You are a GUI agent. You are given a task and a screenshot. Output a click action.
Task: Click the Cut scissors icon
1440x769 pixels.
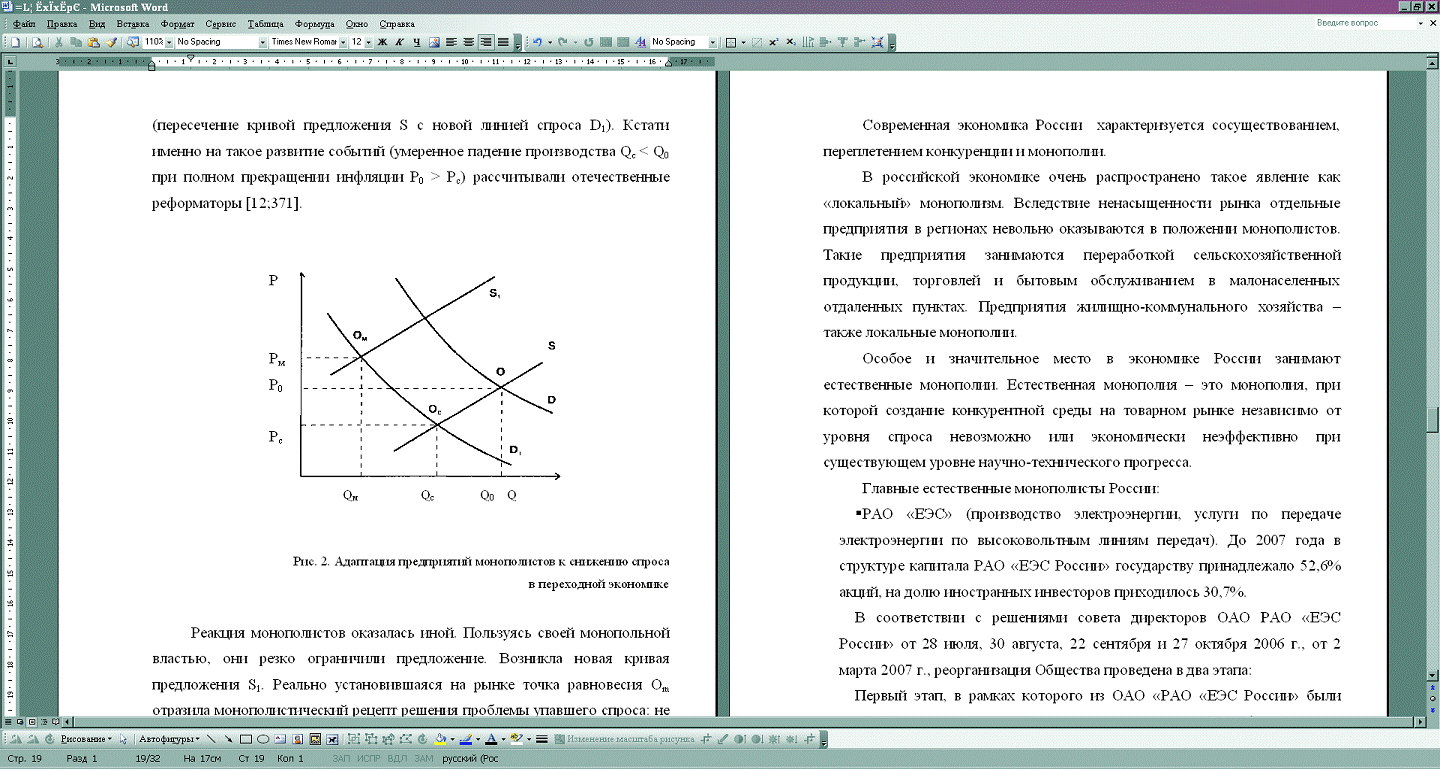[60, 42]
